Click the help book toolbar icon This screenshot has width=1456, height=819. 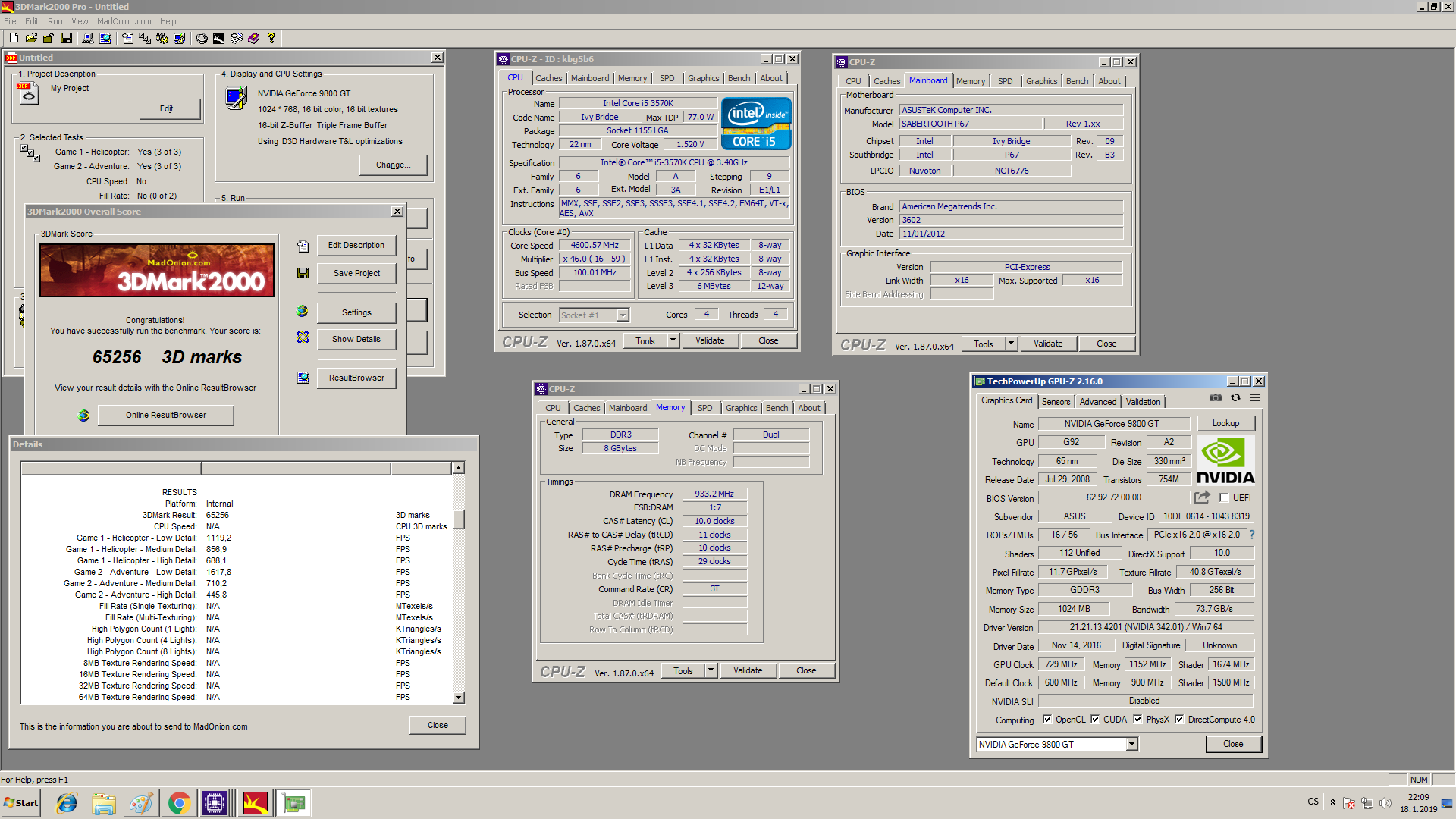click(x=253, y=38)
